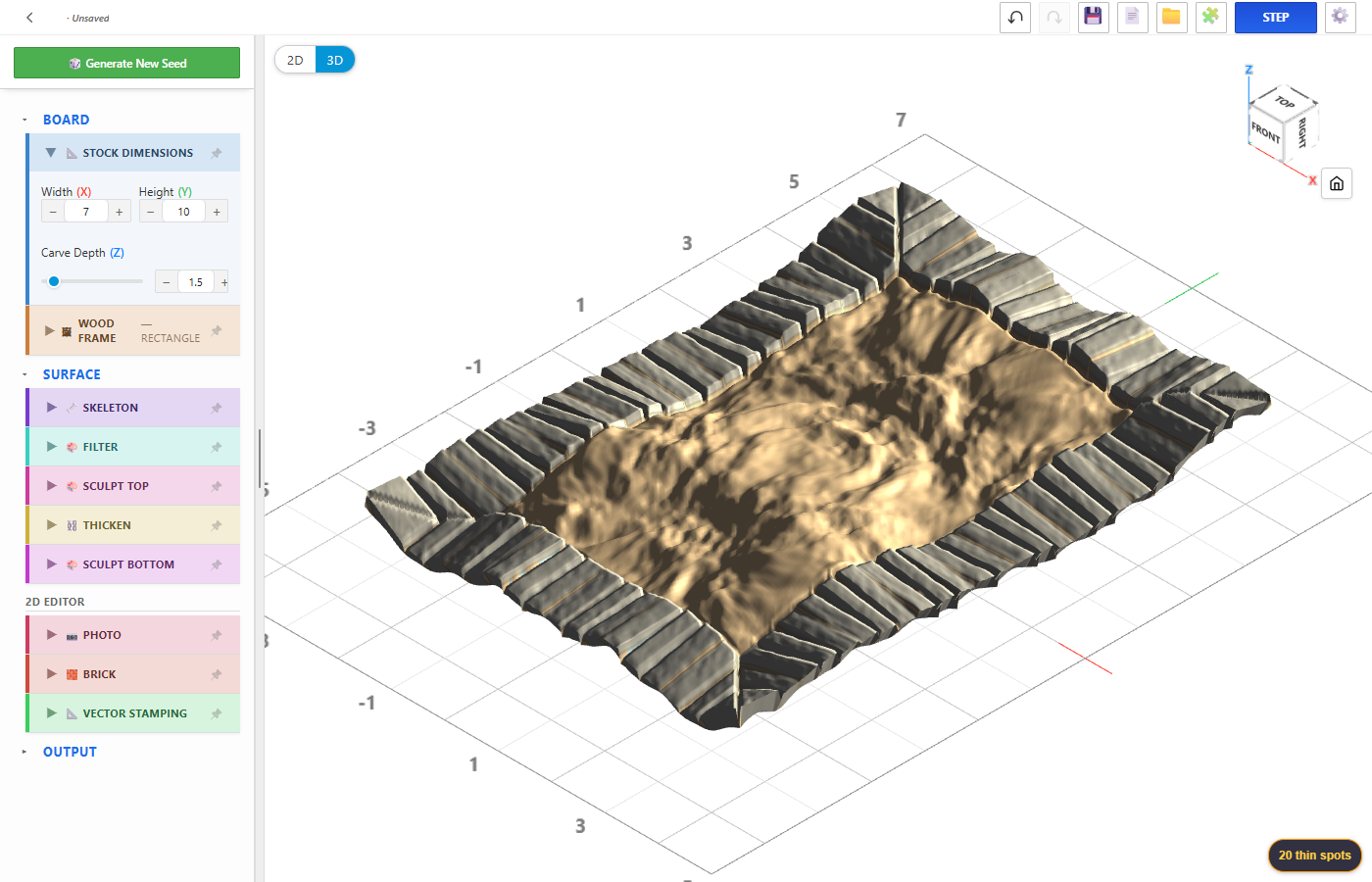Collapse the Stock Dimensions section

click(x=51, y=153)
